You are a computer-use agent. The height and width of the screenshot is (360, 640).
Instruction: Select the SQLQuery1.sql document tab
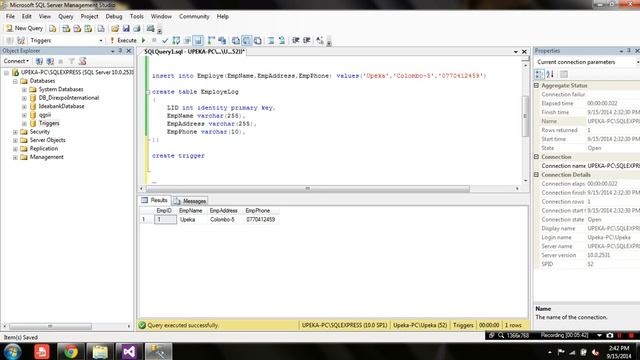pos(194,52)
